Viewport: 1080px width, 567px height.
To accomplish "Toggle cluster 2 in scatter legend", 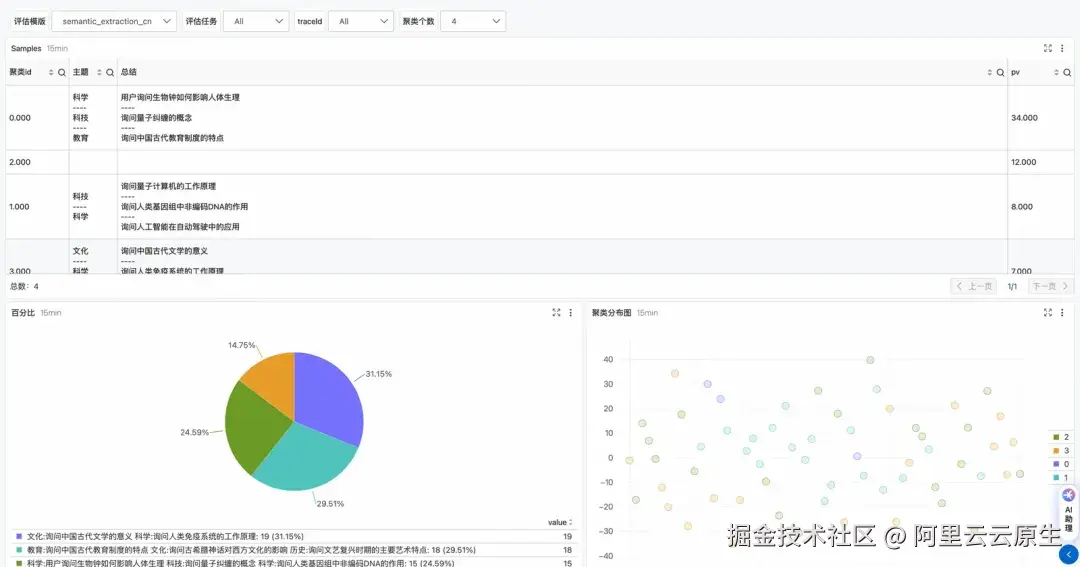I will point(1061,437).
